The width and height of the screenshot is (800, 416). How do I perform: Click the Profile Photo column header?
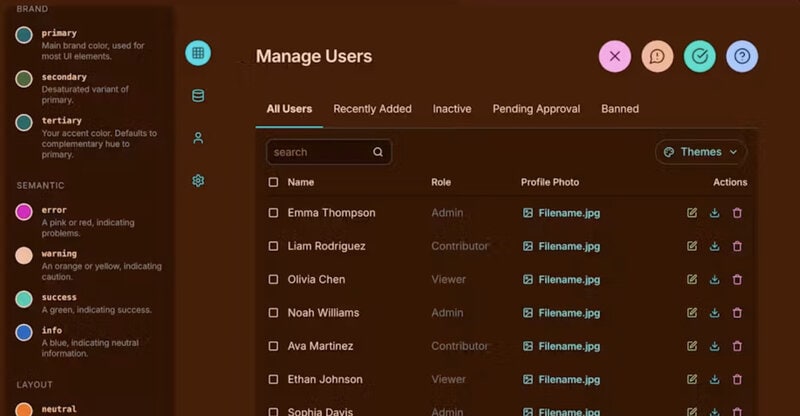click(x=550, y=182)
